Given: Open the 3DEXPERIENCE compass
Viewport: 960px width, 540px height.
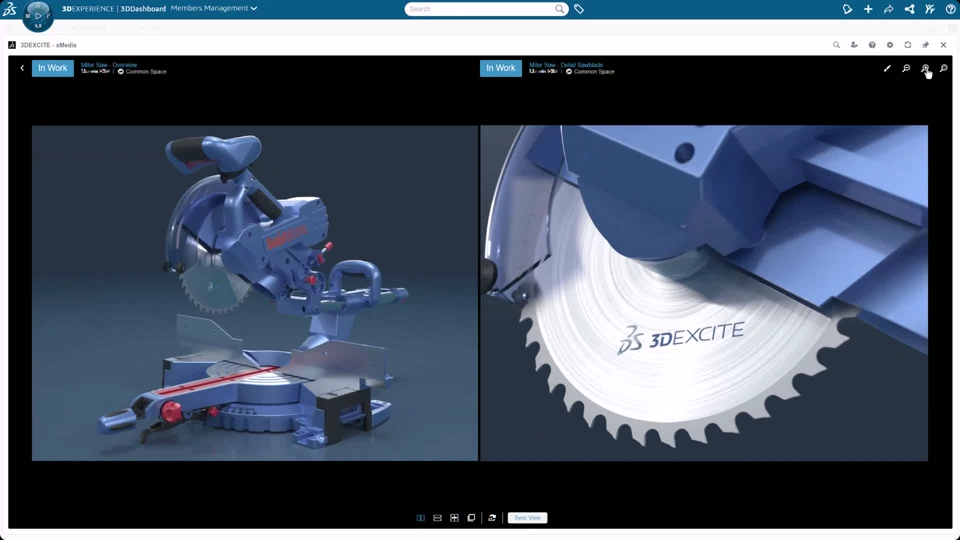Looking at the screenshot, I should [37, 15].
